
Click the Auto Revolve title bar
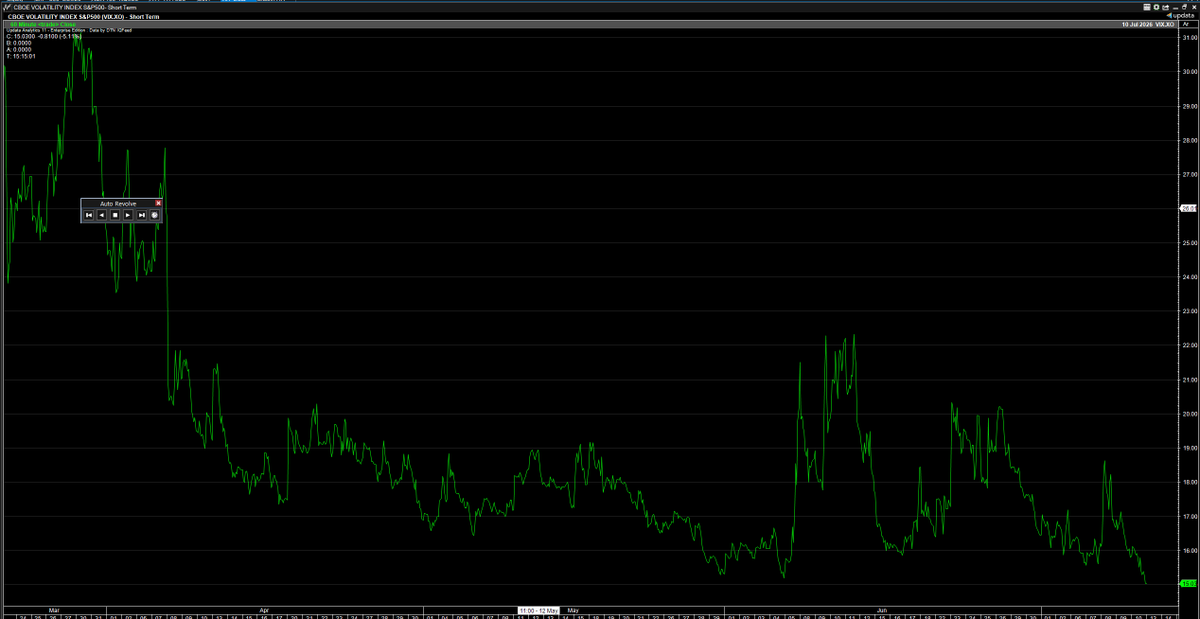click(118, 203)
